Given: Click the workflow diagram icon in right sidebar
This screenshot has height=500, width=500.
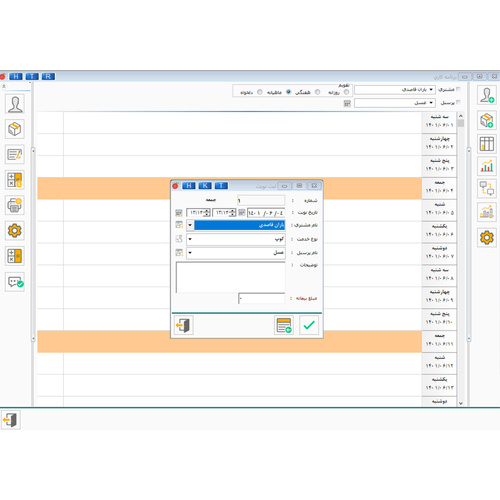Looking at the screenshot, I should pyautogui.click(x=487, y=188).
